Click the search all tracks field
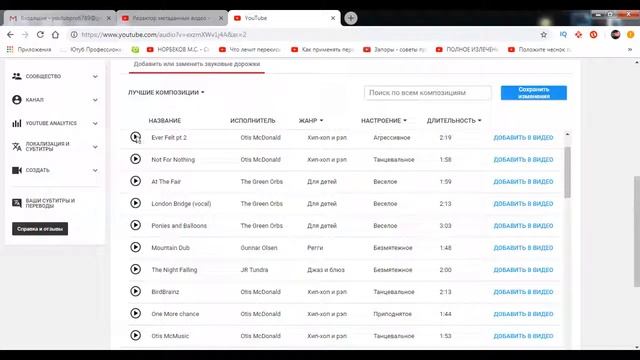The height and width of the screenshot is (360, 640). (x=427, y=93)
